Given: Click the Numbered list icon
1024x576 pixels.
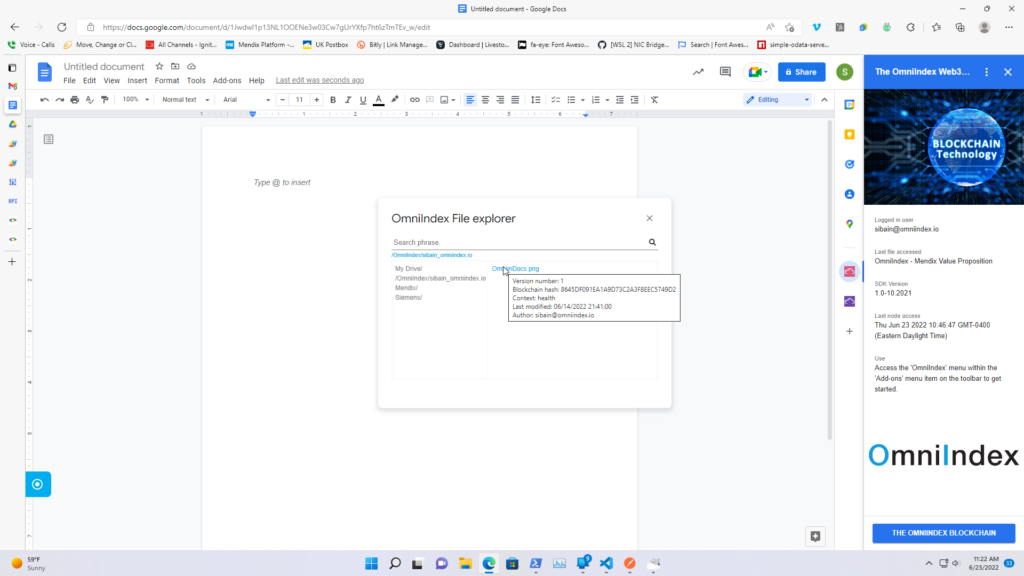Looking at the screenshot, I should (596, 100).
